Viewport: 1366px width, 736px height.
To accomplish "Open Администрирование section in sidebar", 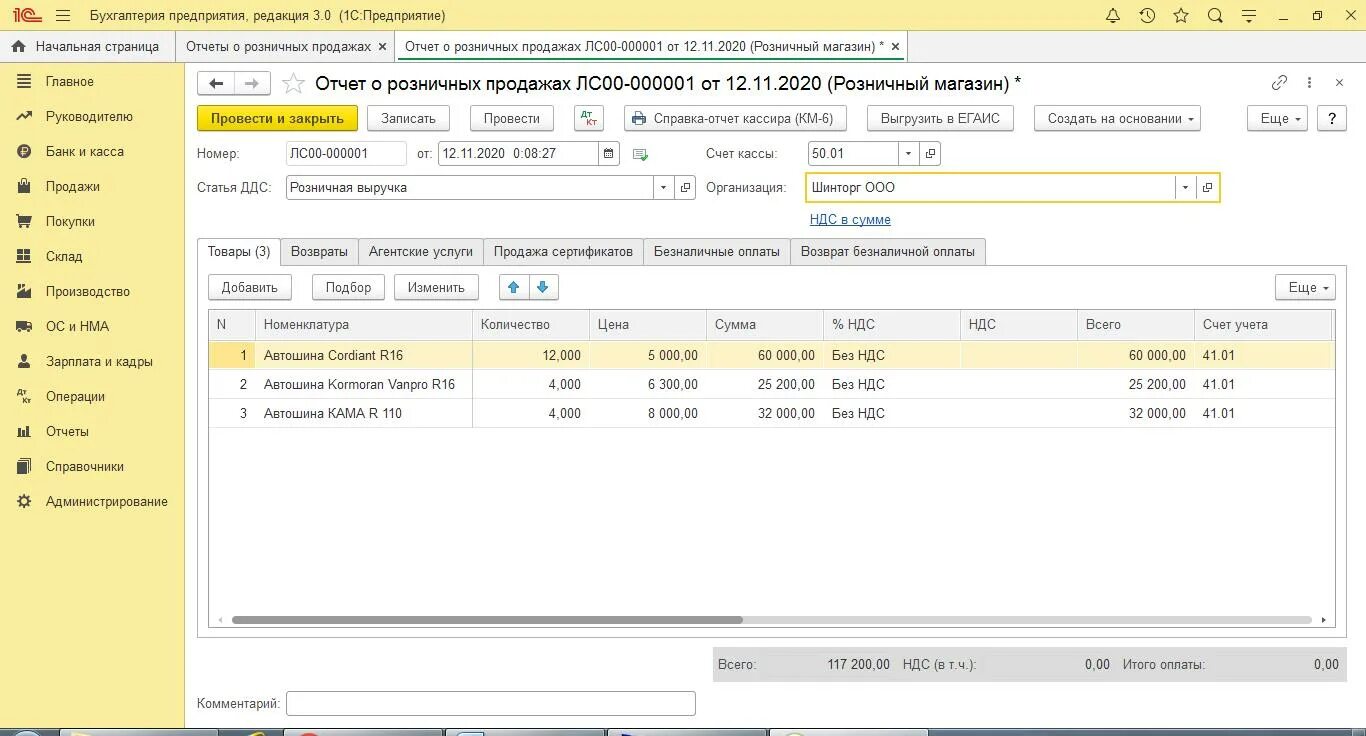I will pyautogui.click(x=107, y=501).
